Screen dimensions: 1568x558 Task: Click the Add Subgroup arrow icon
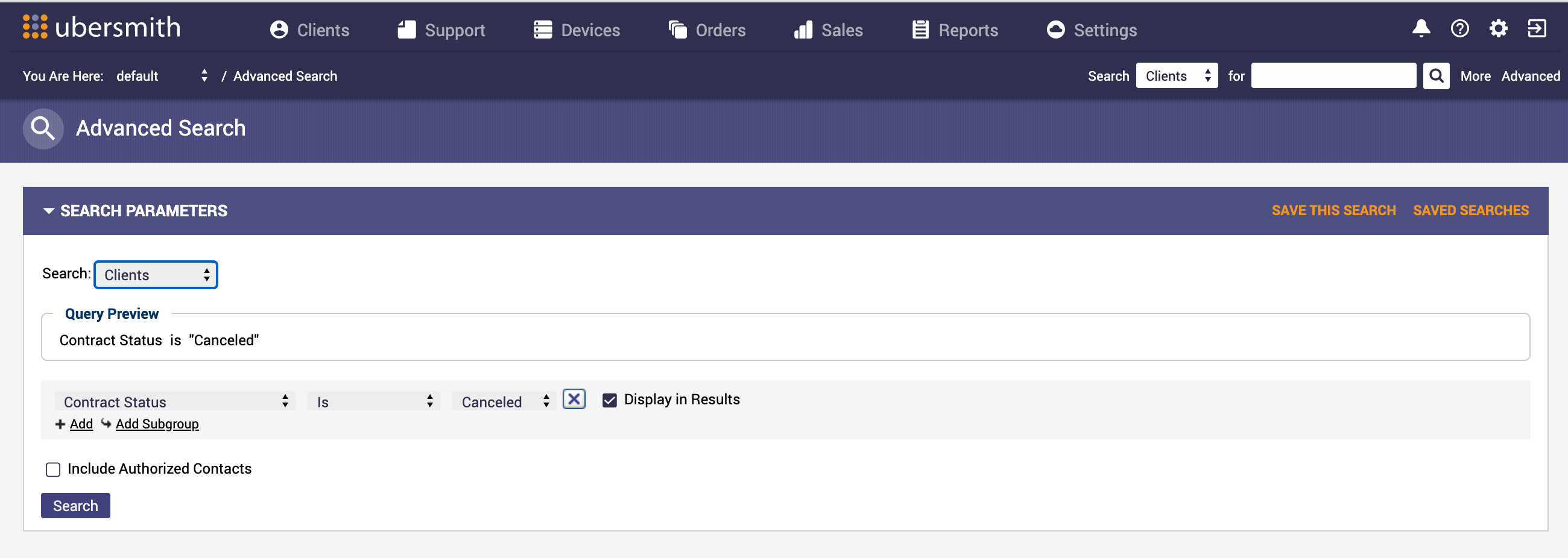pyautogui.click(x=106, y=424)
